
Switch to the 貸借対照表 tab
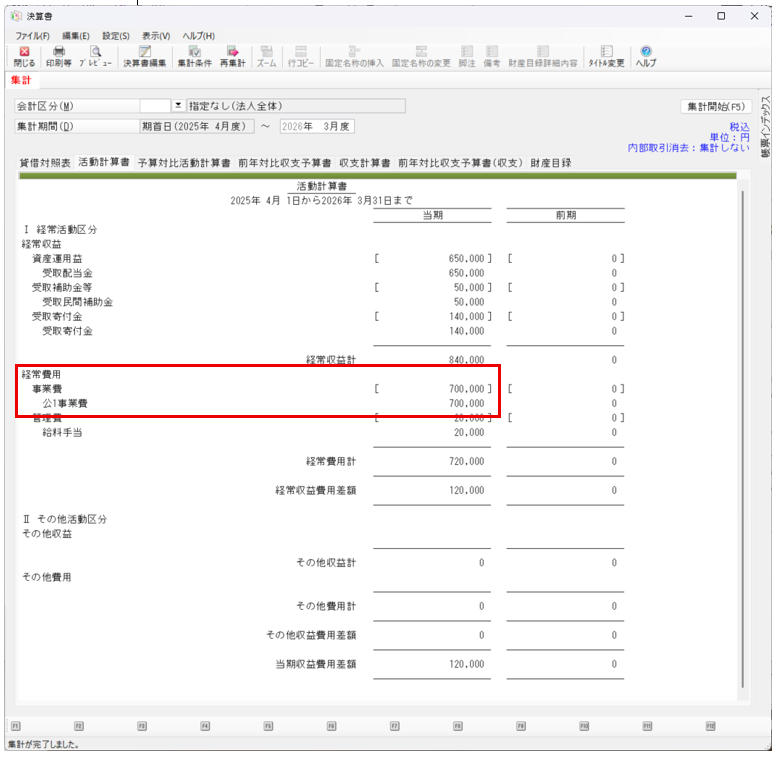(45, 162)
